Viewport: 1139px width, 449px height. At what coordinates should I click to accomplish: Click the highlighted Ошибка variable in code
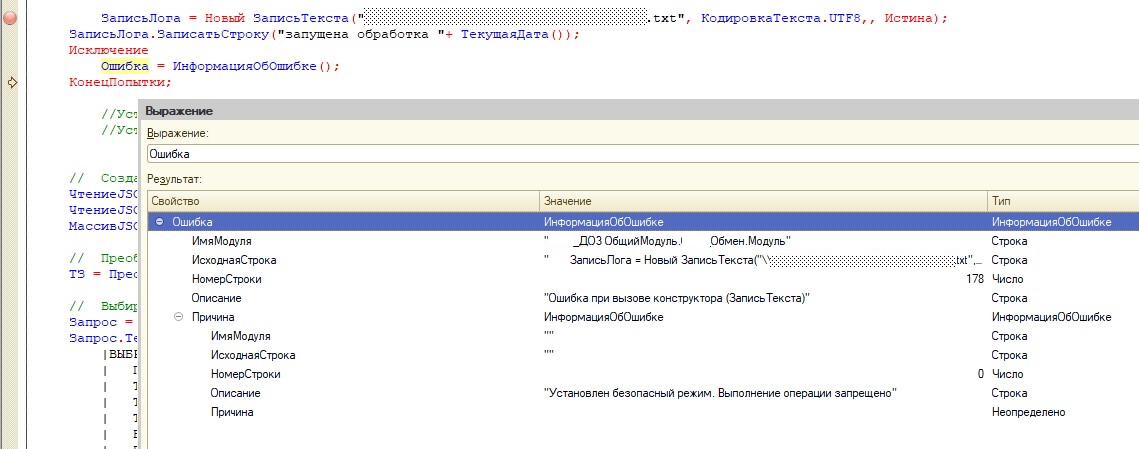[x=125, y=66]
